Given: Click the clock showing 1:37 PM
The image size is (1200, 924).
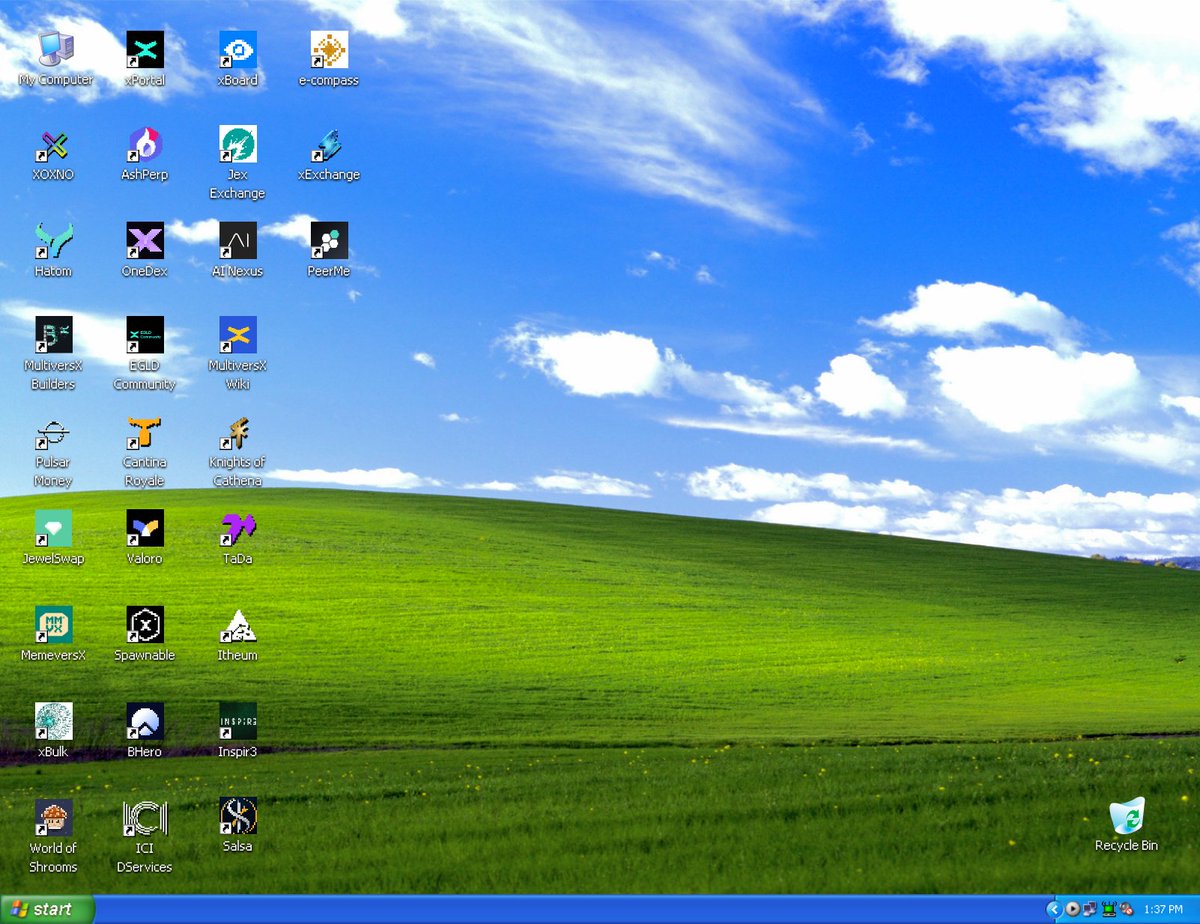Looking at the screenshot, I should pos(1164,909).
